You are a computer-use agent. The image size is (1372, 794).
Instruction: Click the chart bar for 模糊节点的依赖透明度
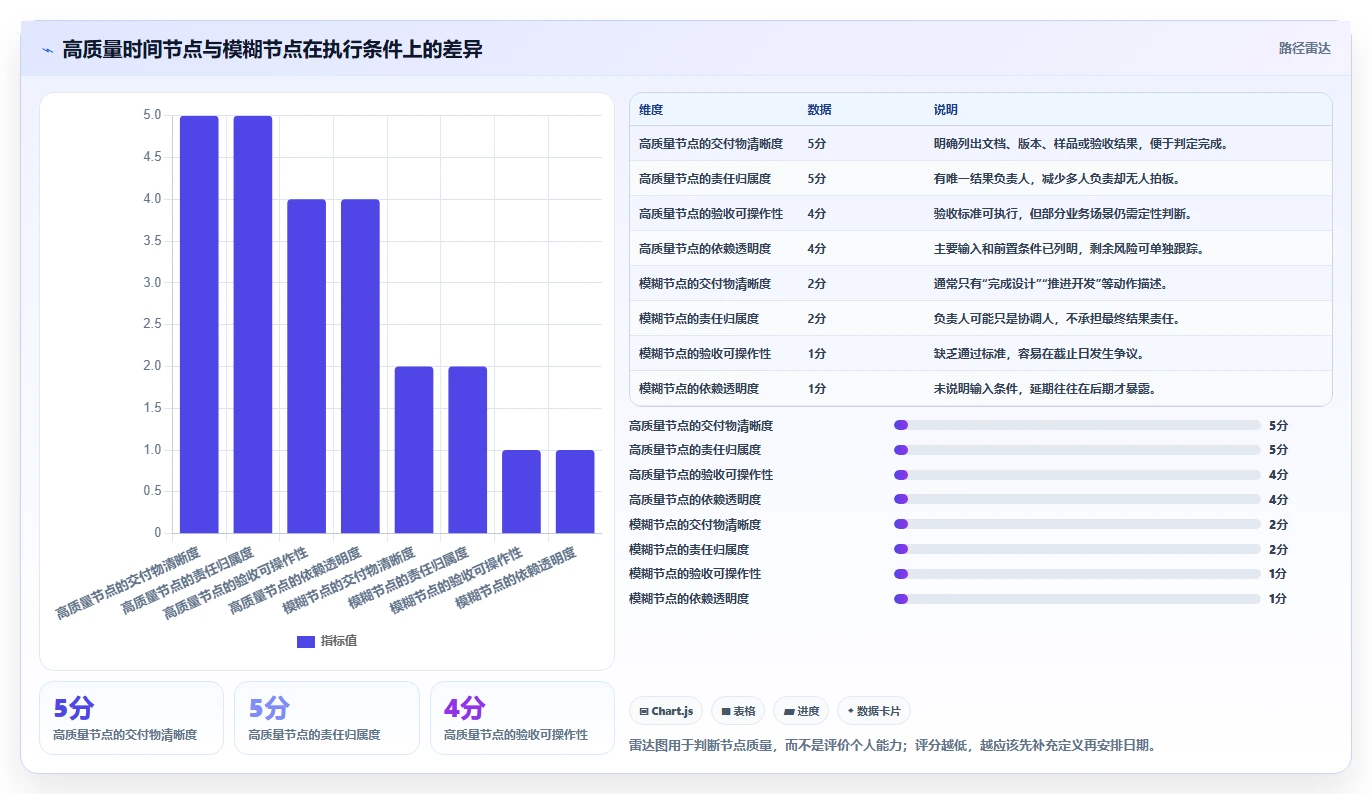[x=575, y=491]
